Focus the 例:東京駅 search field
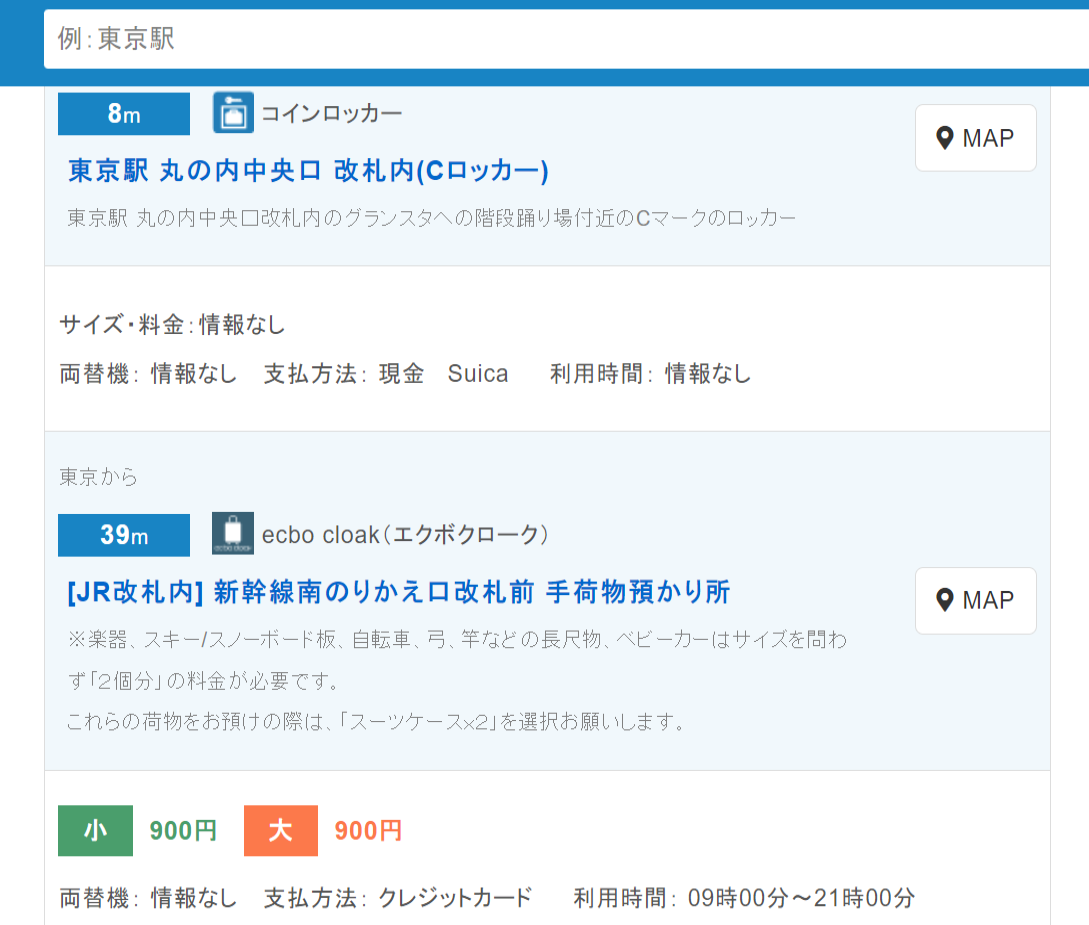Viewport: 1089px width, 925px height. (560, 40)
